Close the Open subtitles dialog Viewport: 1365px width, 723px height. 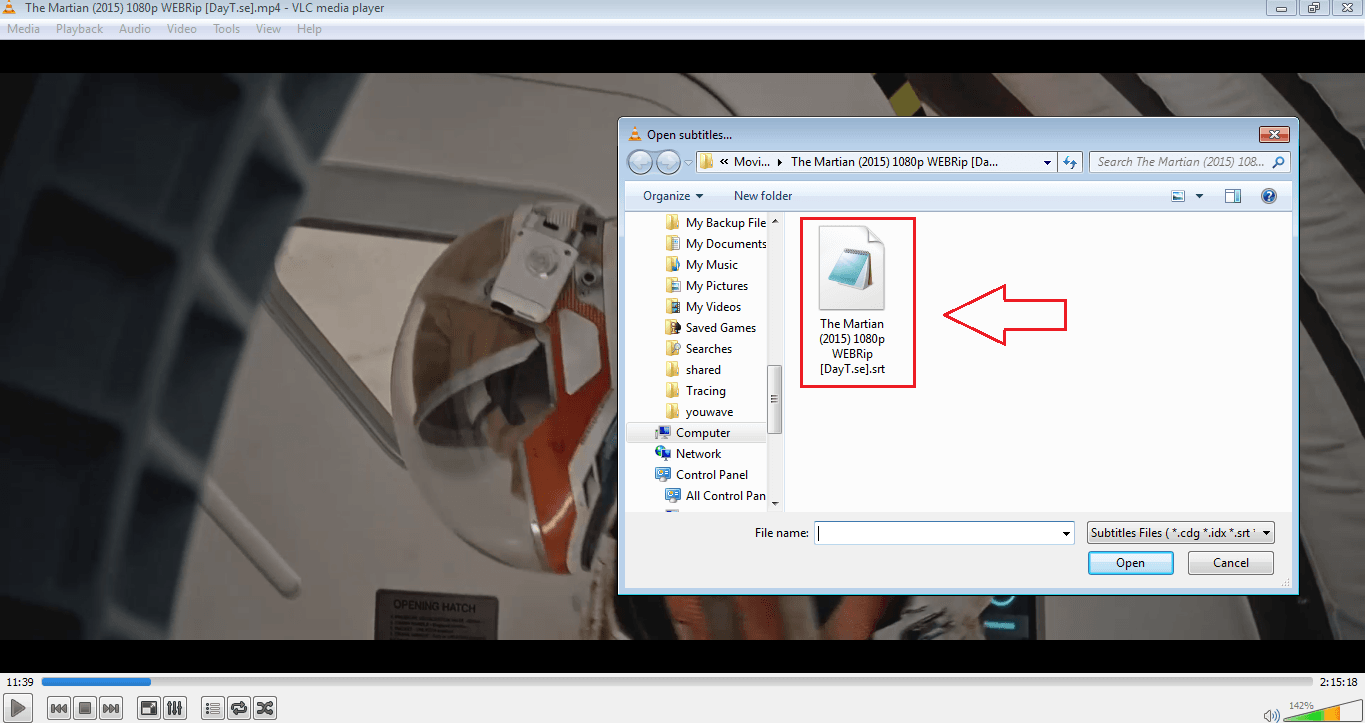1273,134
